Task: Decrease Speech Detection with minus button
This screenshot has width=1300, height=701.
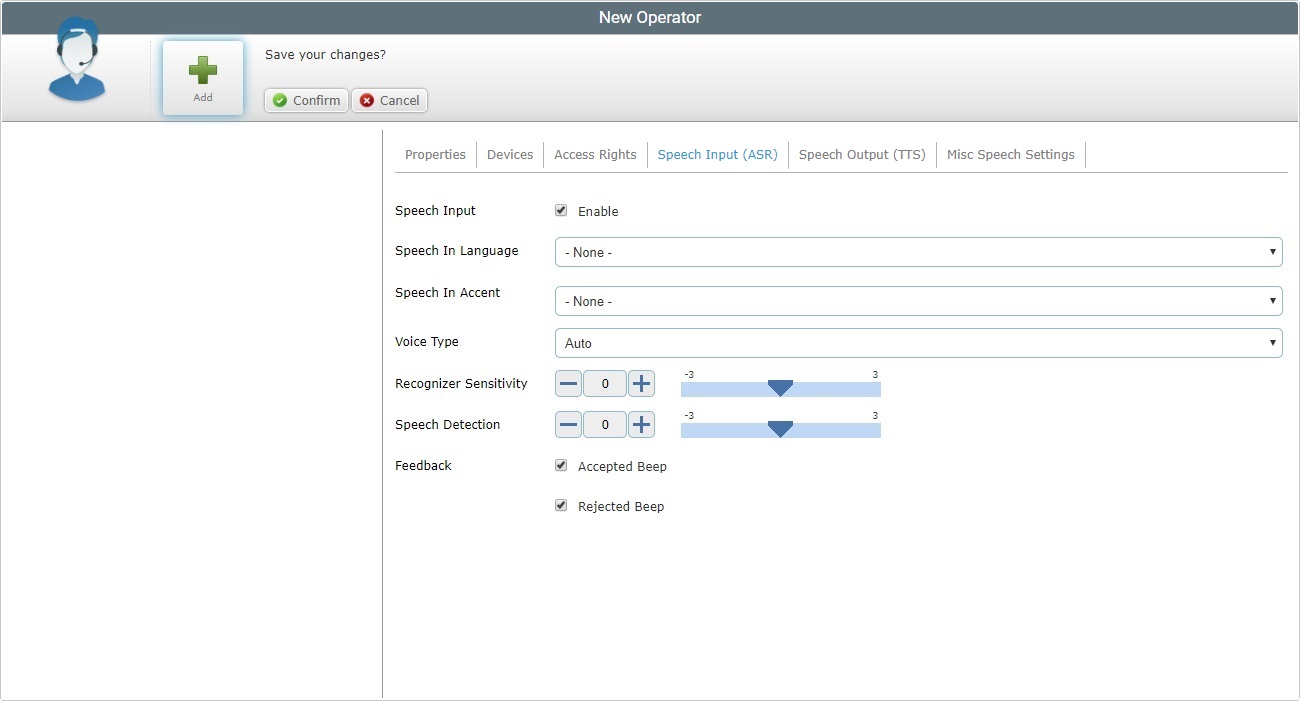Action: (x=568, y=425)
